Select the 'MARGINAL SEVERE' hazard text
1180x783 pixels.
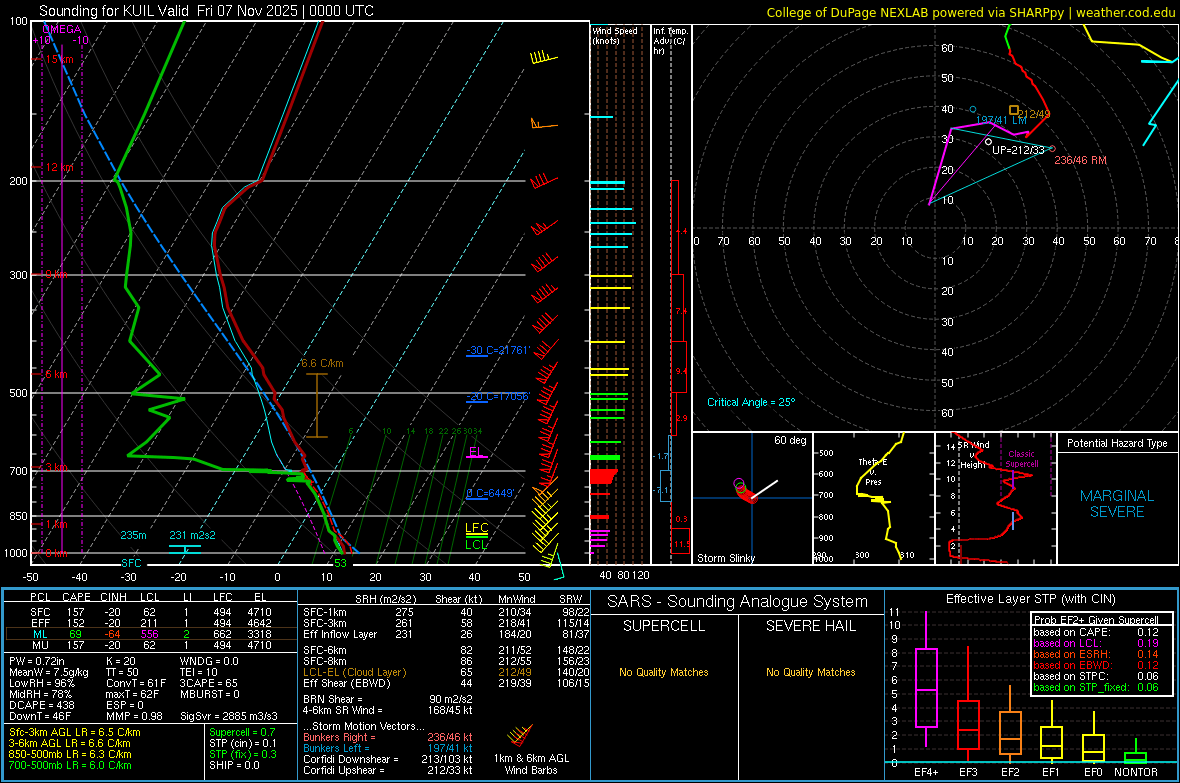(1117, 504)
